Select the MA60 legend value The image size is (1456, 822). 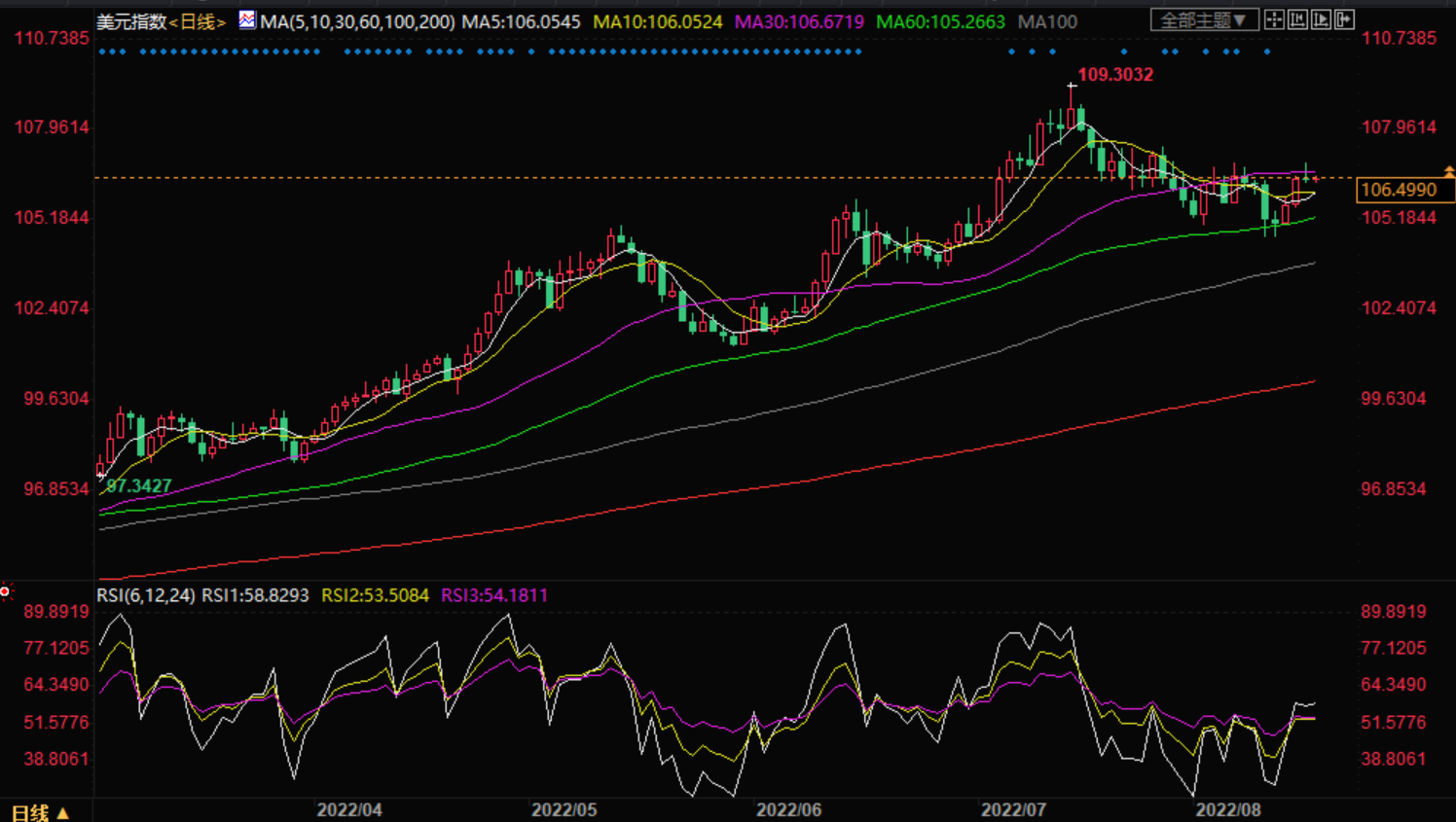(940, 21)
